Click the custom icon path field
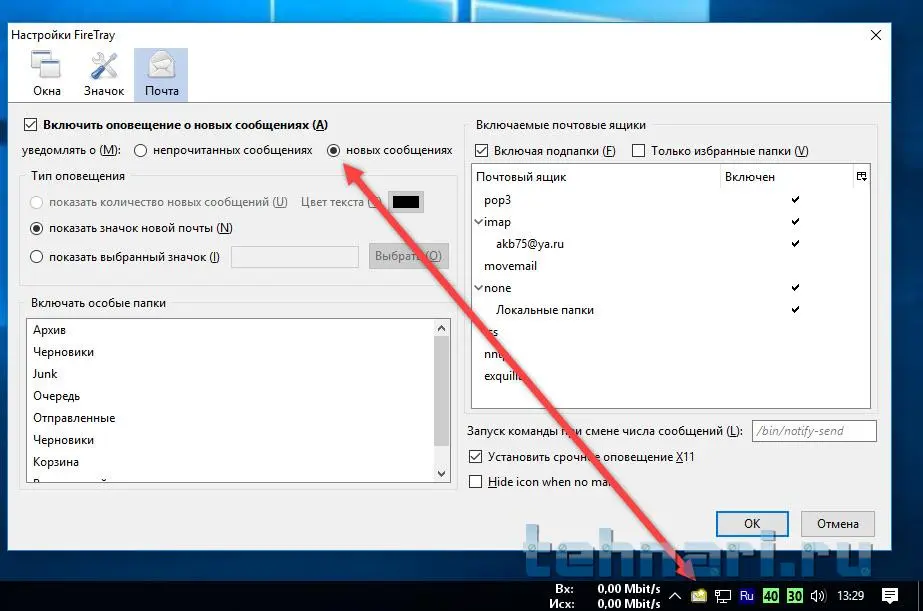Viewport: 923px width, 611px height. tap(294, 257)
